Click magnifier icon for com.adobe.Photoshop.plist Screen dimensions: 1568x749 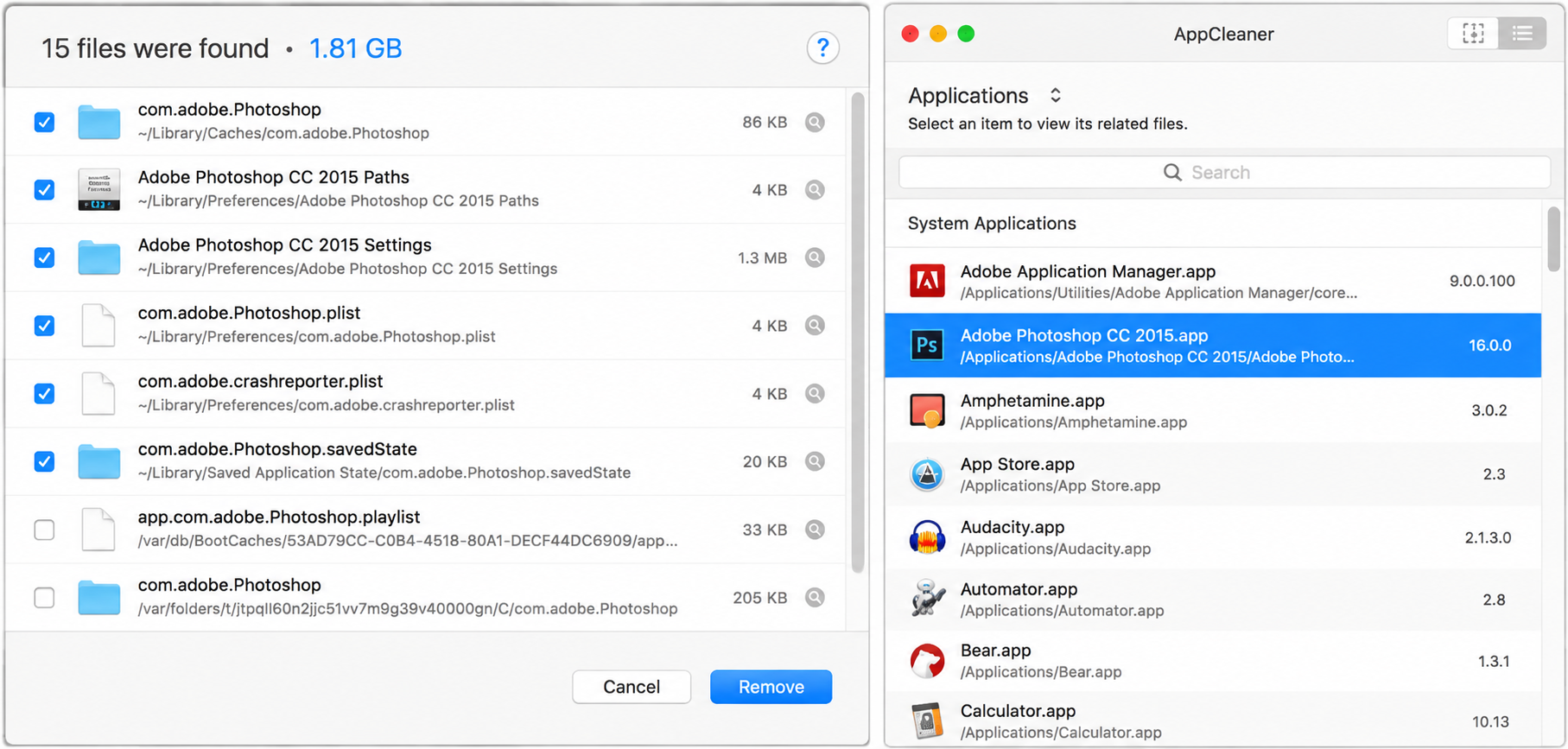[815, 326]
